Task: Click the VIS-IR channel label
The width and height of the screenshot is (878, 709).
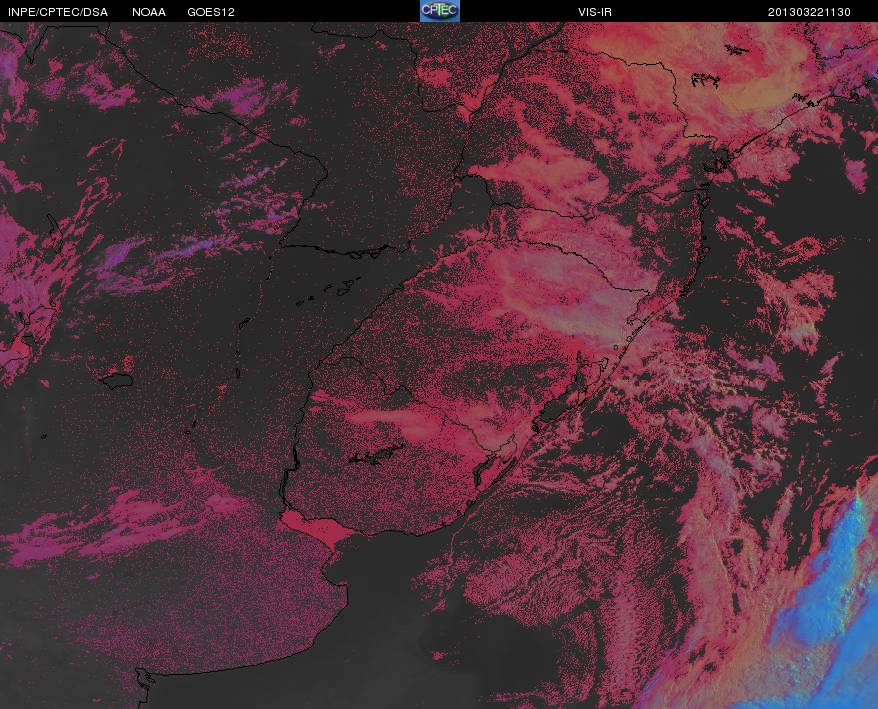Action: click(x=595, y=12)
